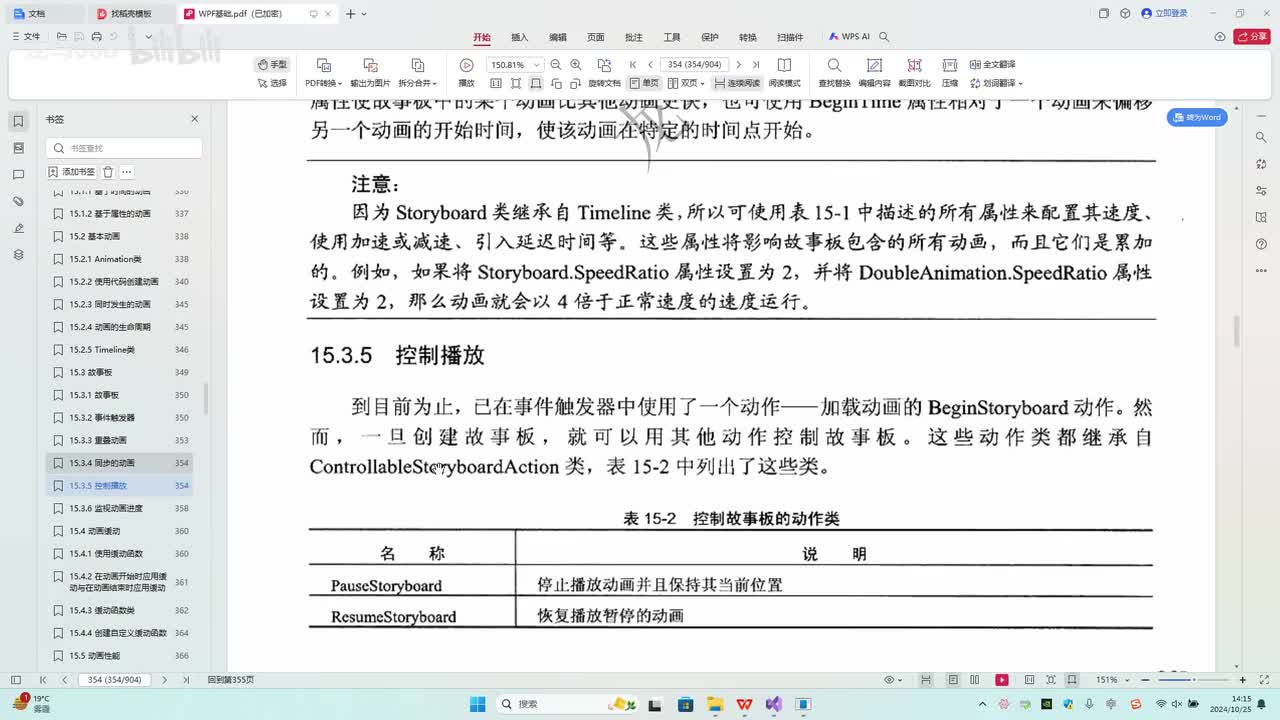Toggle fit-width view button in toolbar
The height and width of the screenshot is (720, 1280).
(x=536, y=83)
